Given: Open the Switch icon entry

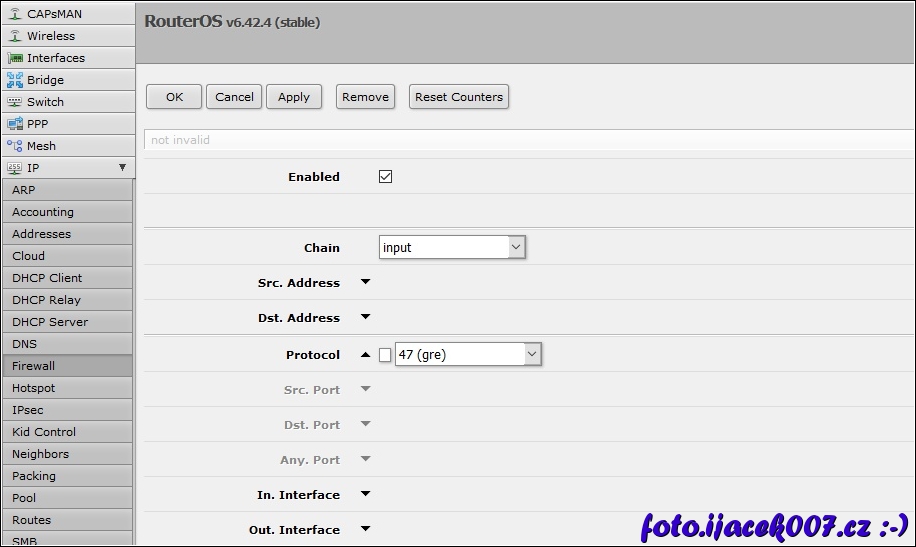Looking at the screenshot, I should click(15, 102).
